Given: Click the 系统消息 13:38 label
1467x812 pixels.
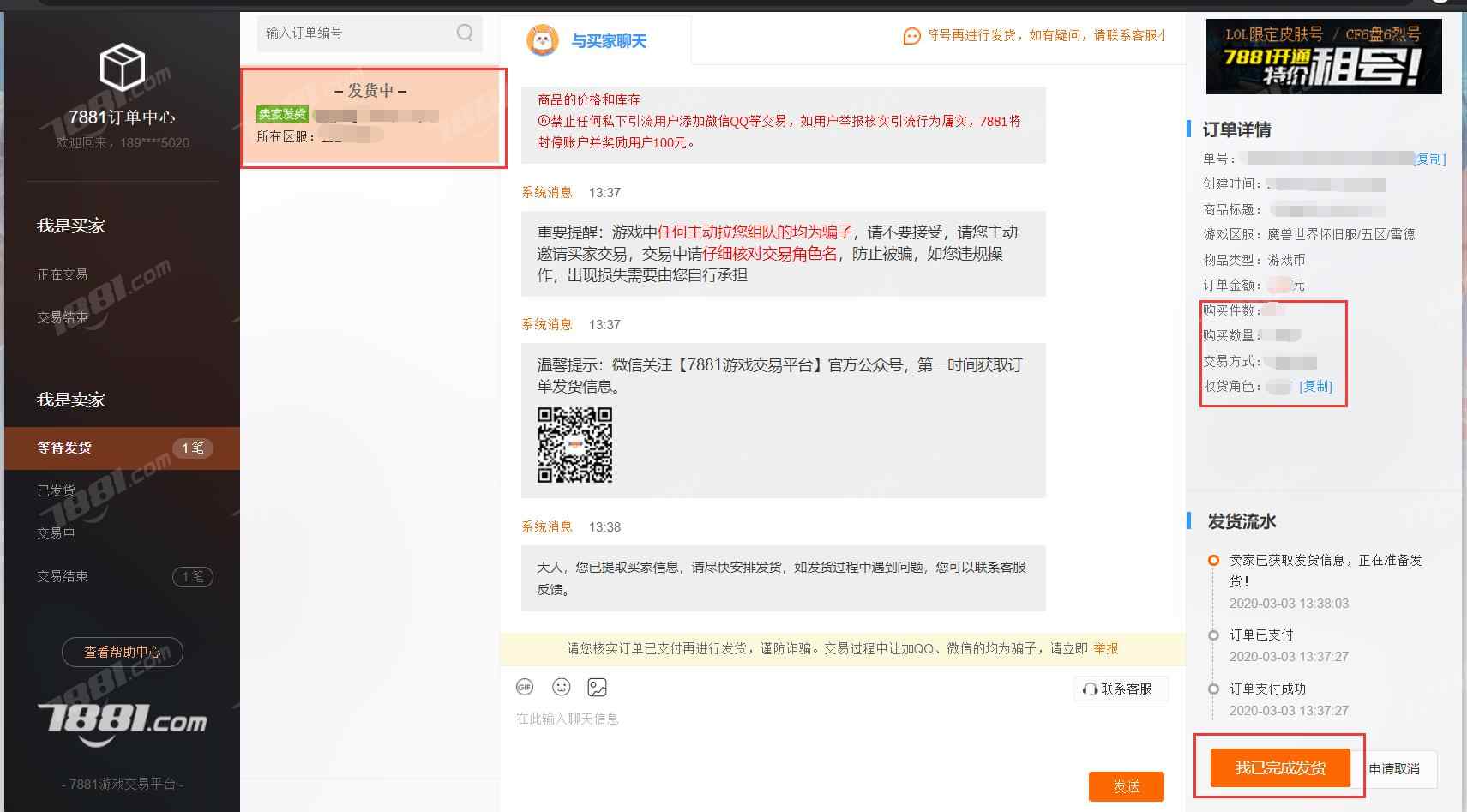Looking at the screenshot, I should point(571,527).
